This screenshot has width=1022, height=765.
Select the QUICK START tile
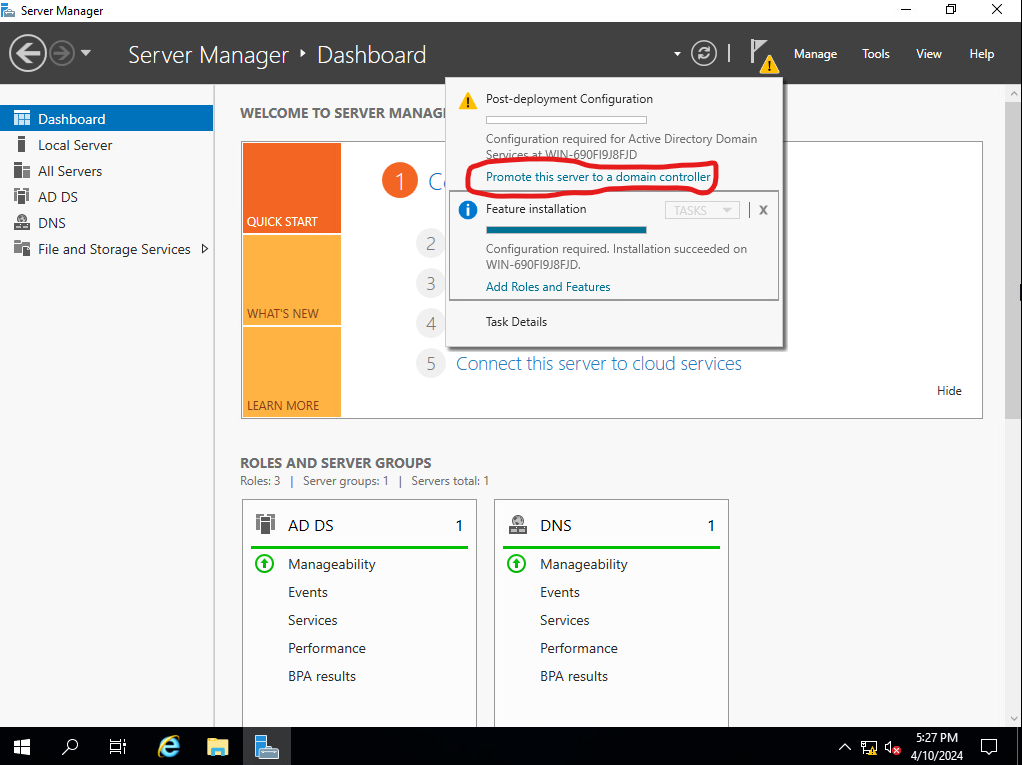tap(291, 188)
